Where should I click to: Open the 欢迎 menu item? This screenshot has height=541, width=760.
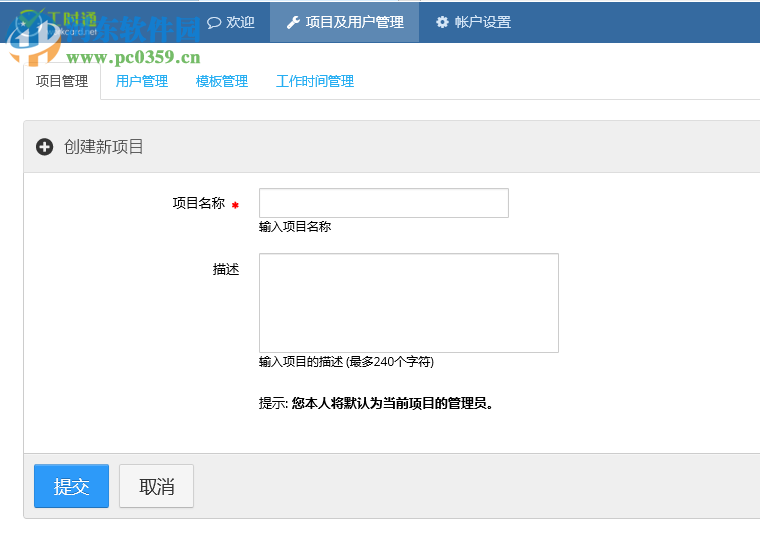pos(231,22)
